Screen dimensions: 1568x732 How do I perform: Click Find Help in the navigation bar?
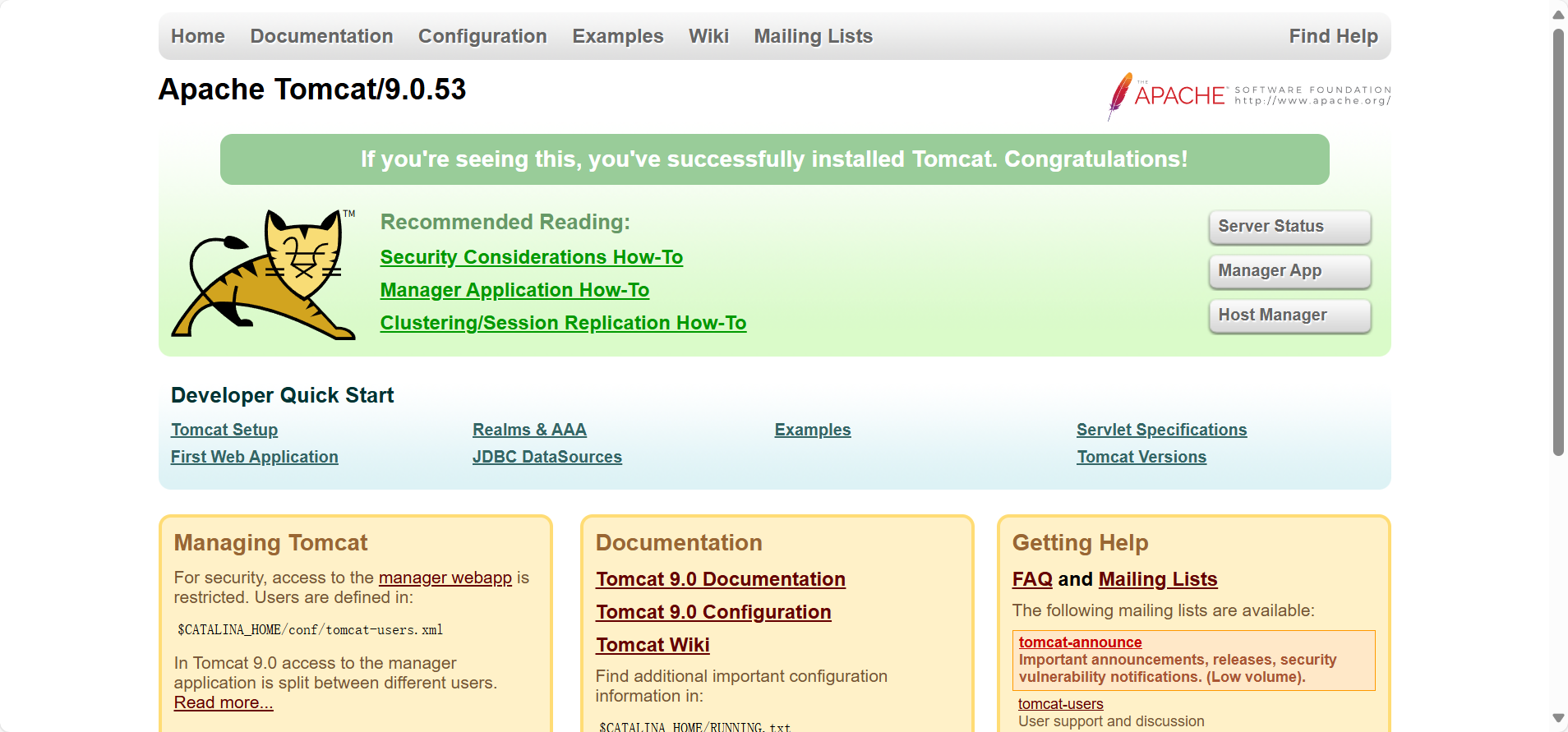(x=1333, y=36)
